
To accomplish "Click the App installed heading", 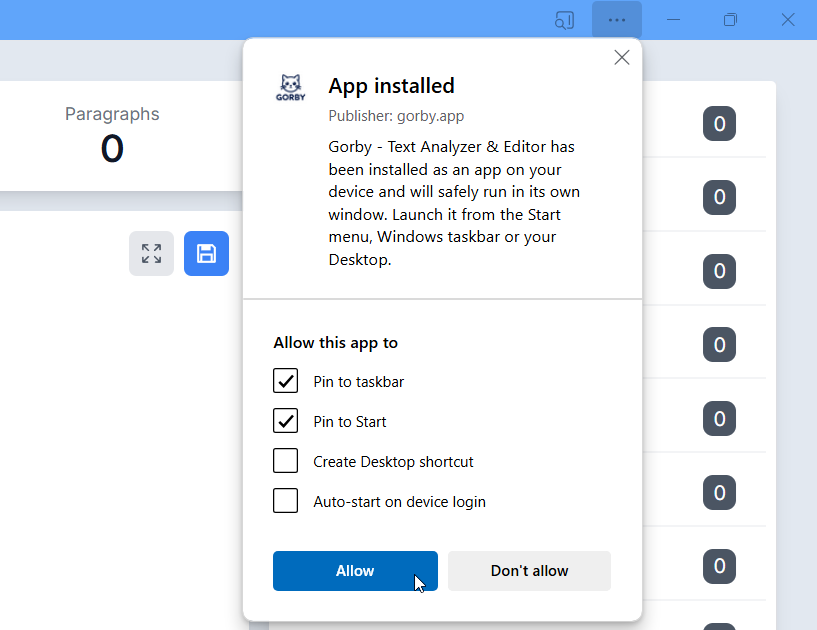I will (391, 86).
